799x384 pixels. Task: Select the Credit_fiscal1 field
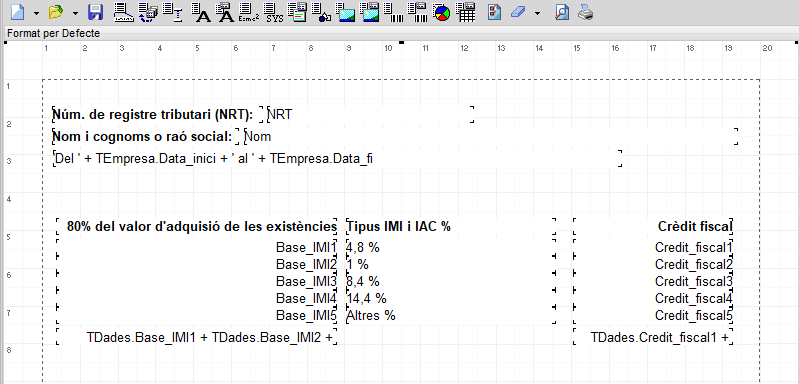653,248
